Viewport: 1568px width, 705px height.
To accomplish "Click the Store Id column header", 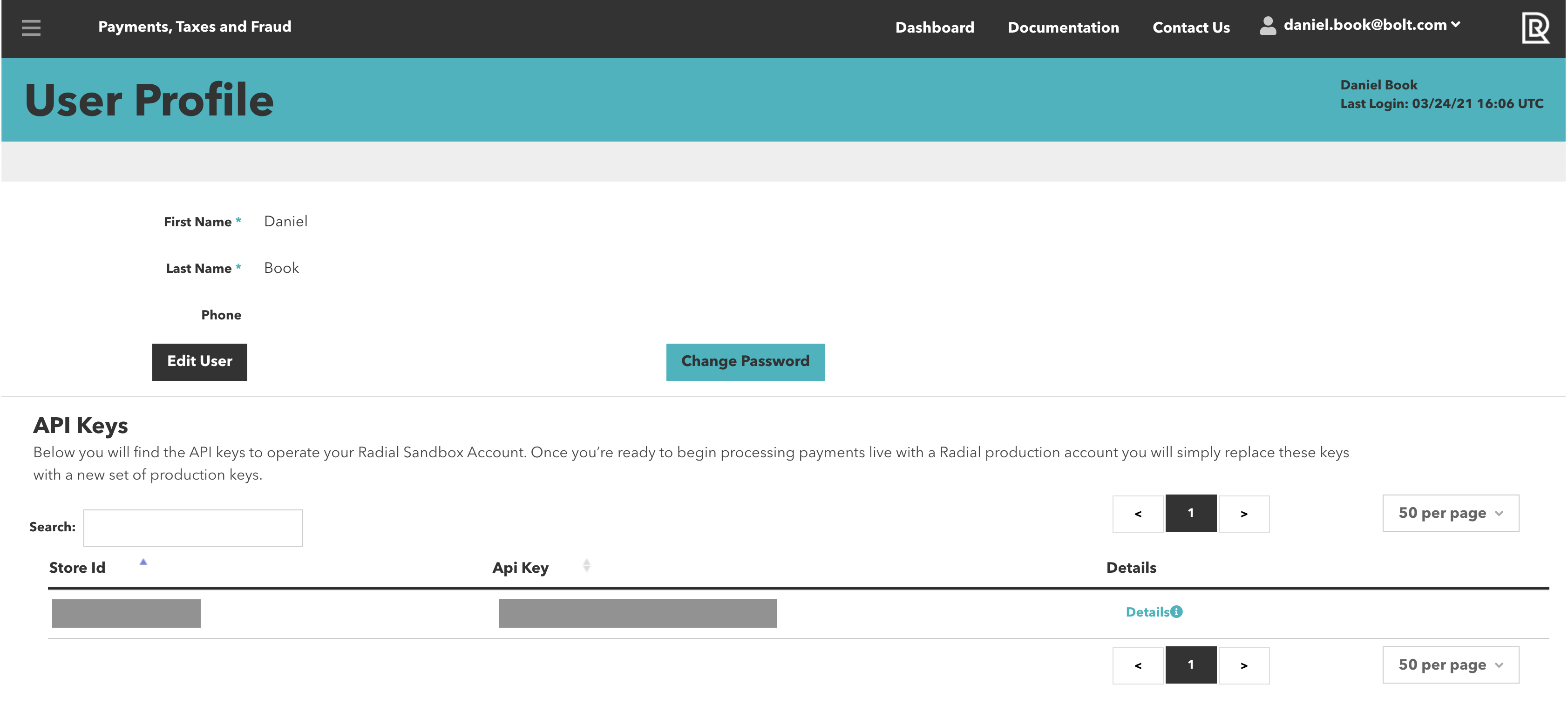I will click(x=77, y=568).
